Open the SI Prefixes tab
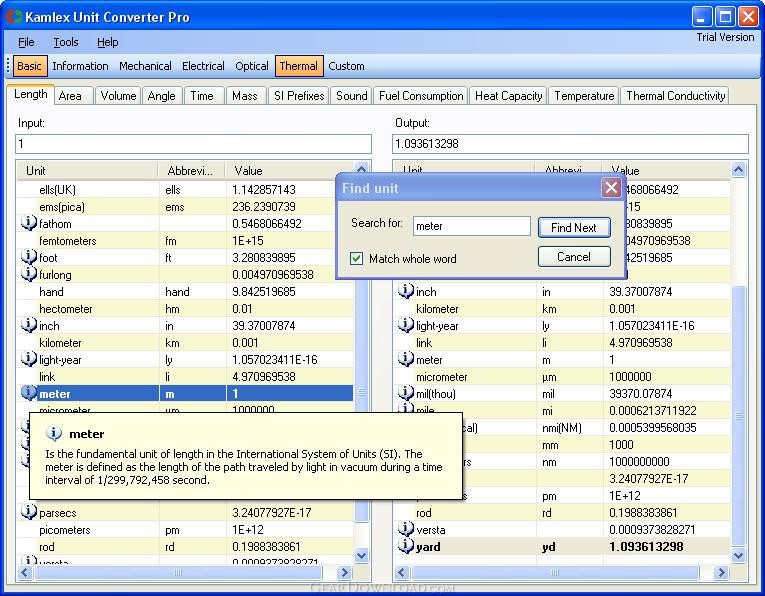This screenshot has width=765, height=596. tap(299, 96)
